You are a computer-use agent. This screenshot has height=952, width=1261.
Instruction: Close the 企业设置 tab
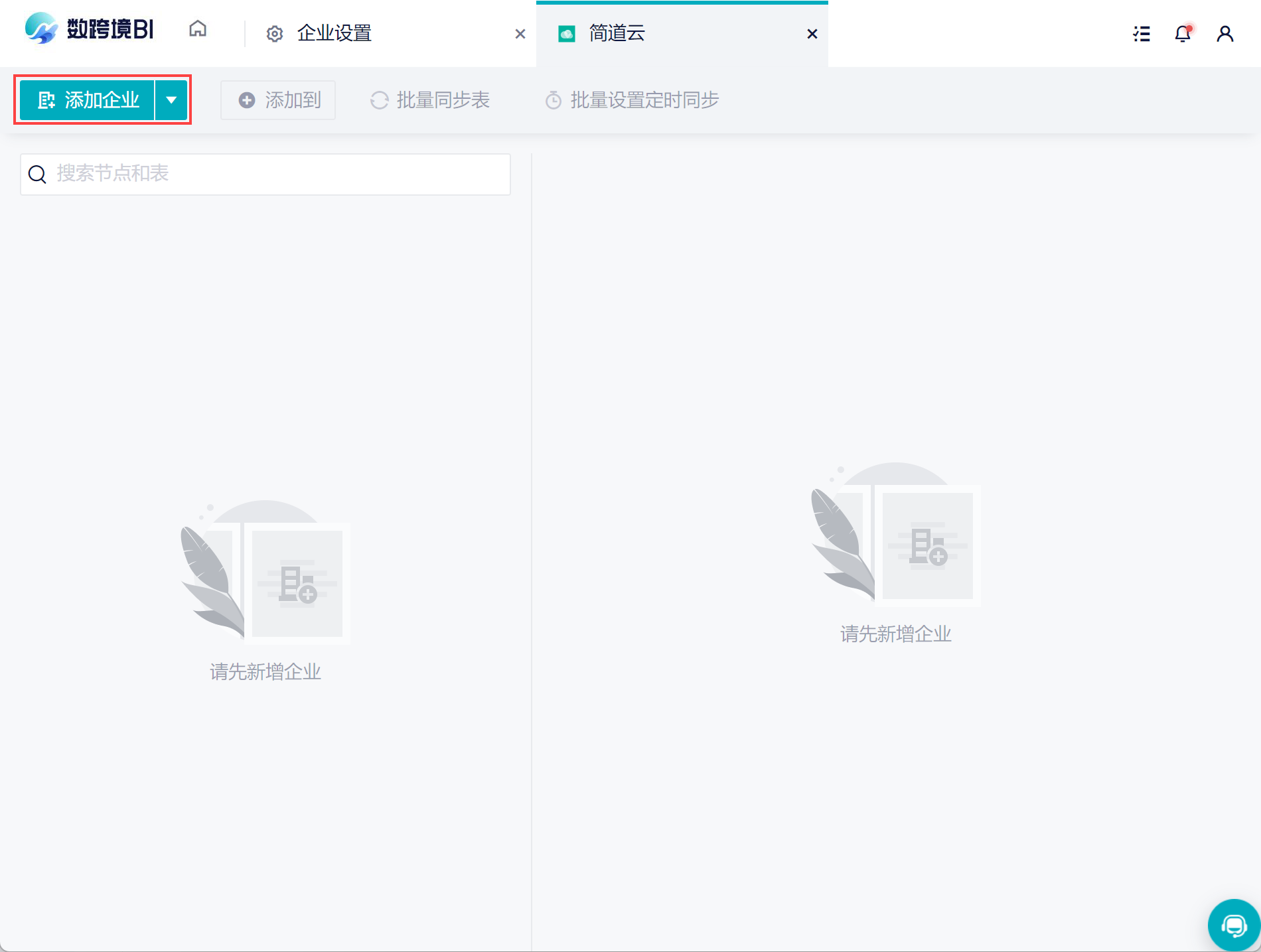520,34
